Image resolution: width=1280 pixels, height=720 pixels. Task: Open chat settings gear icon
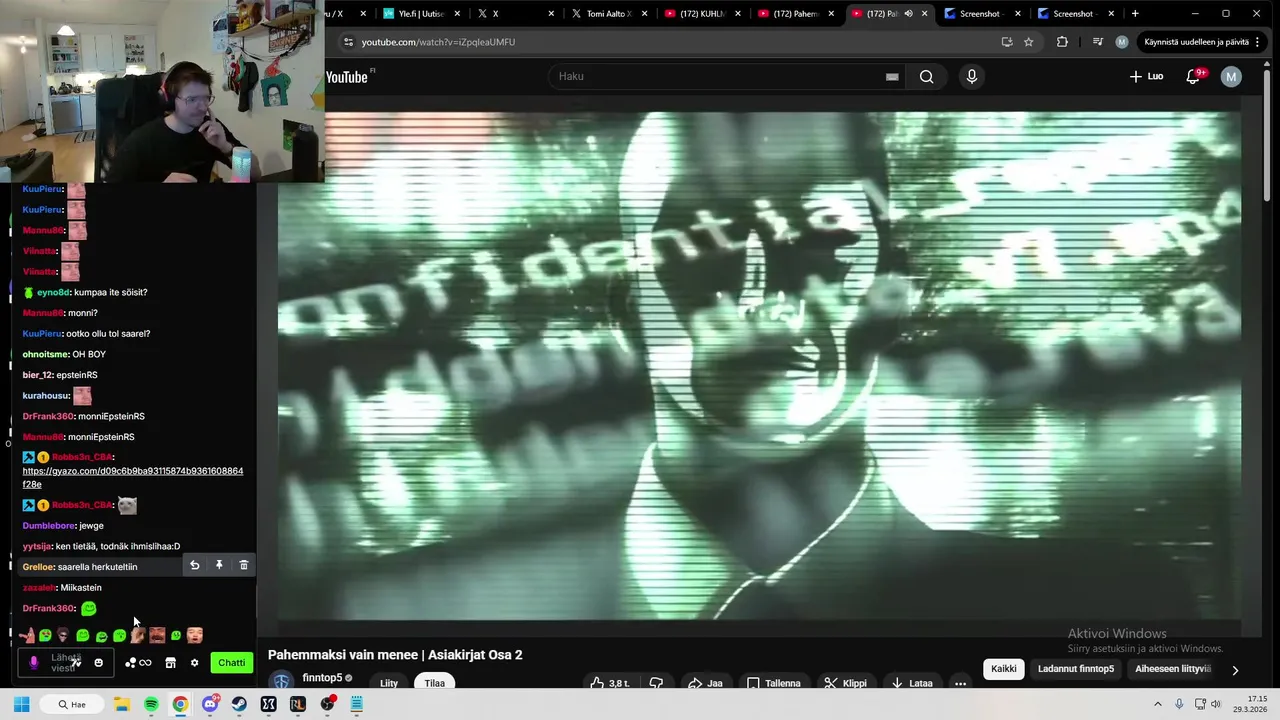coord(195,663)
